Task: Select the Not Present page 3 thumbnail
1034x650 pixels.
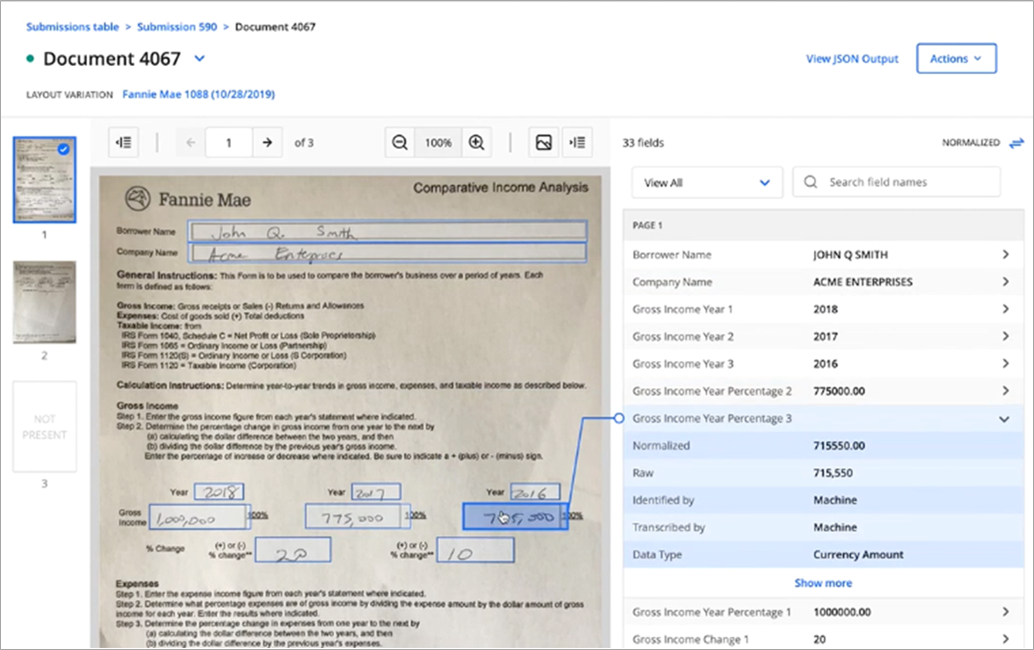Action: pyautogui.click(x=44, y=427)
